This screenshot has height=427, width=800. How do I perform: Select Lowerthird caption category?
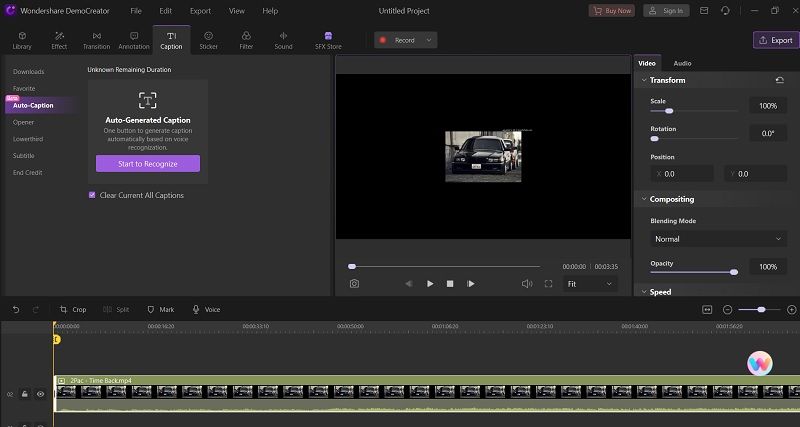(28, 139)
